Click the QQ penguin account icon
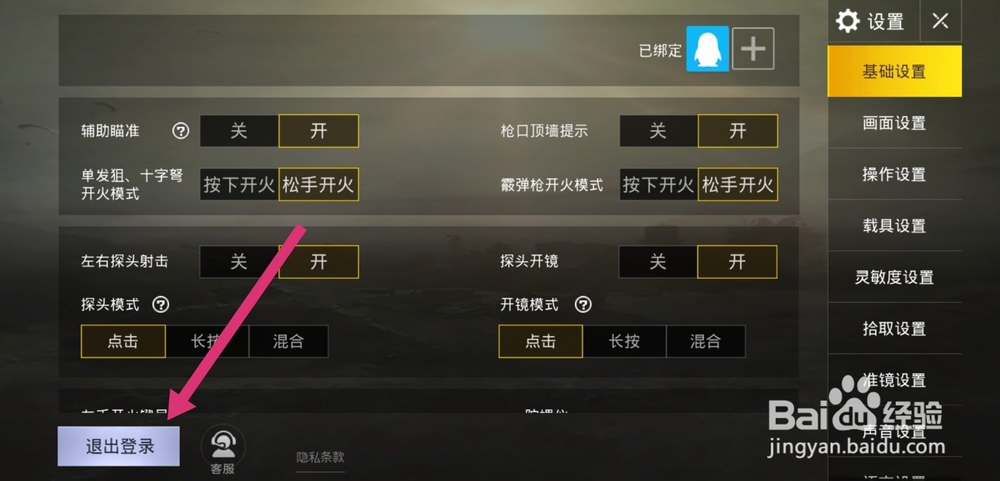Screen dimensions: 1000x481 click(707, 48)
